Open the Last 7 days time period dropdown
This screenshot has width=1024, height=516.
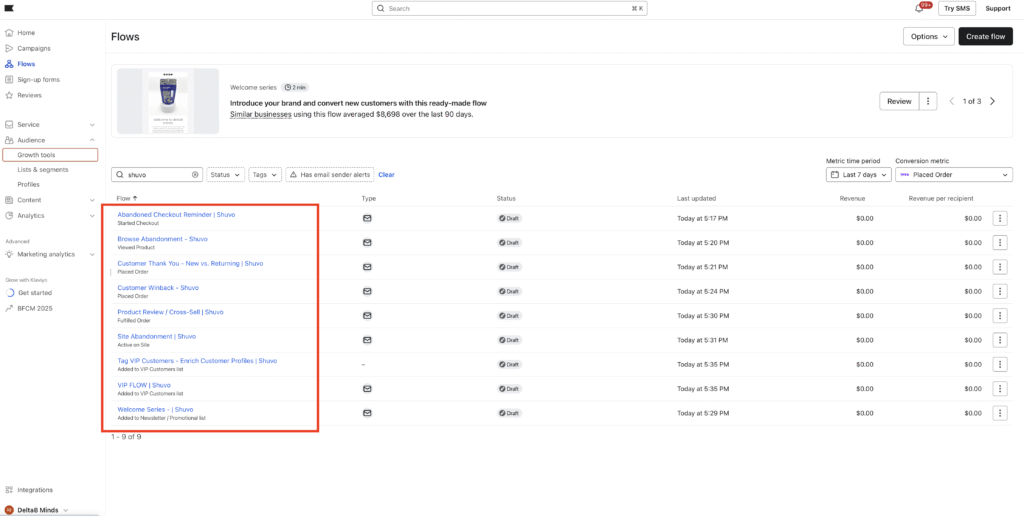coord(857,174)
